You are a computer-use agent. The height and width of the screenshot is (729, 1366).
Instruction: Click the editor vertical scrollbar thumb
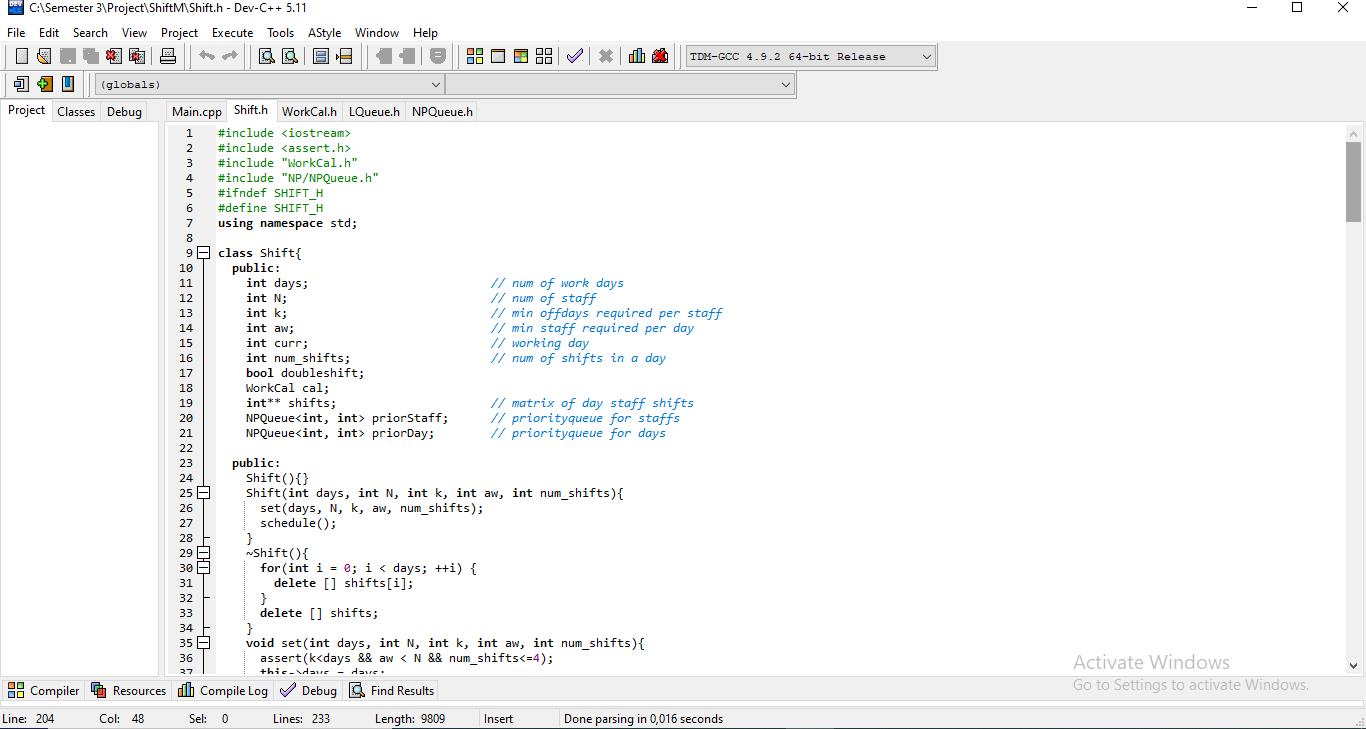pos(1353,181)
